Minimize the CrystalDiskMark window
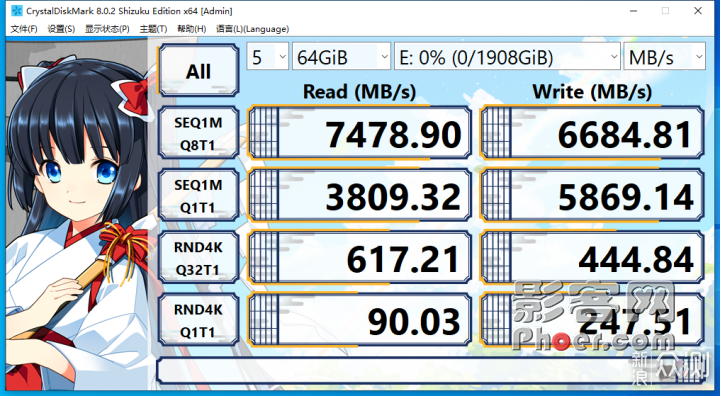720x396 pixels. click(x=633, y=11)
